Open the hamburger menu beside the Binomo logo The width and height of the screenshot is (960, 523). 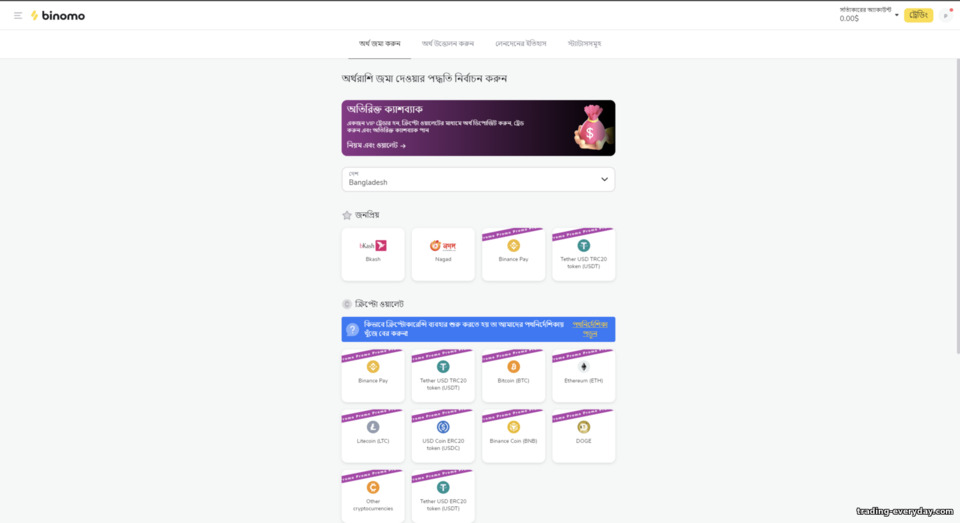(x=18, y=16)
